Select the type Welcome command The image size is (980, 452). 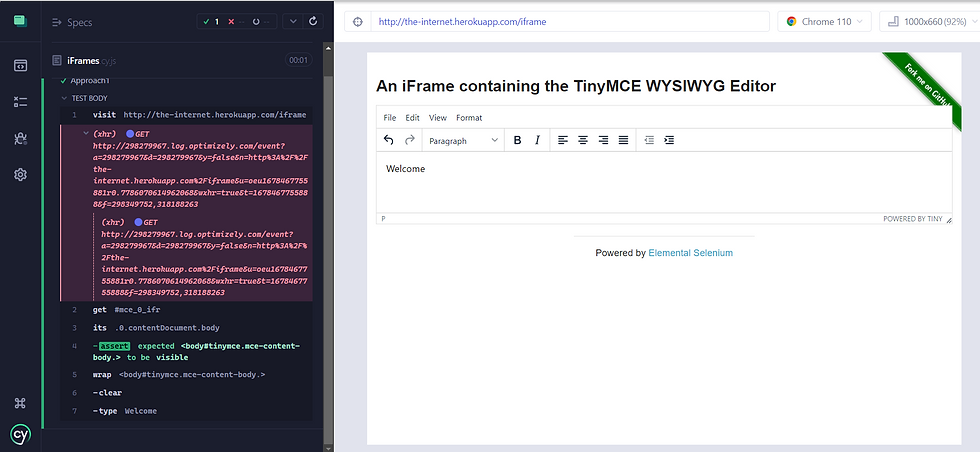pos(186,411)
